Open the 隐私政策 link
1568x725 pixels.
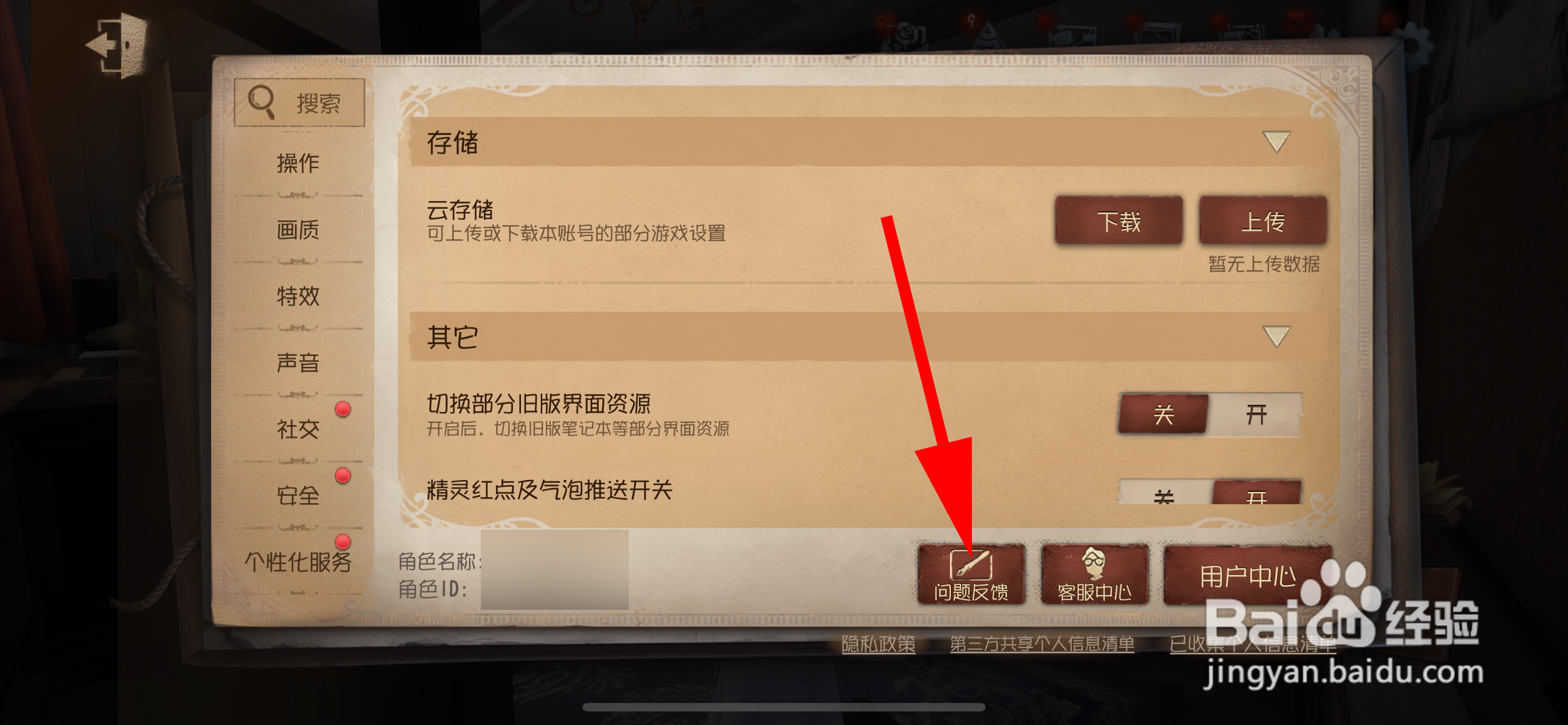click(x=878, y=644)
